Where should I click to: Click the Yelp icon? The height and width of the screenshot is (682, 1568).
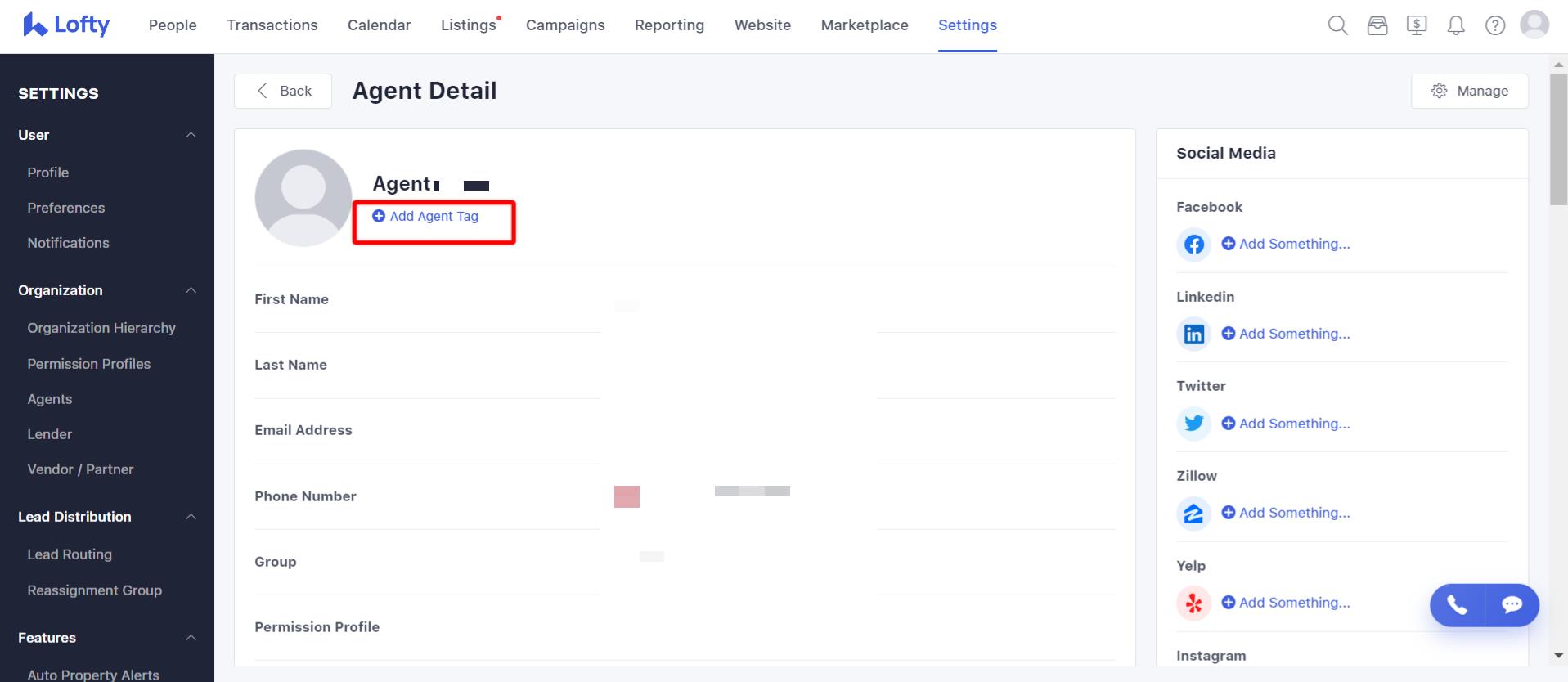1194,603
